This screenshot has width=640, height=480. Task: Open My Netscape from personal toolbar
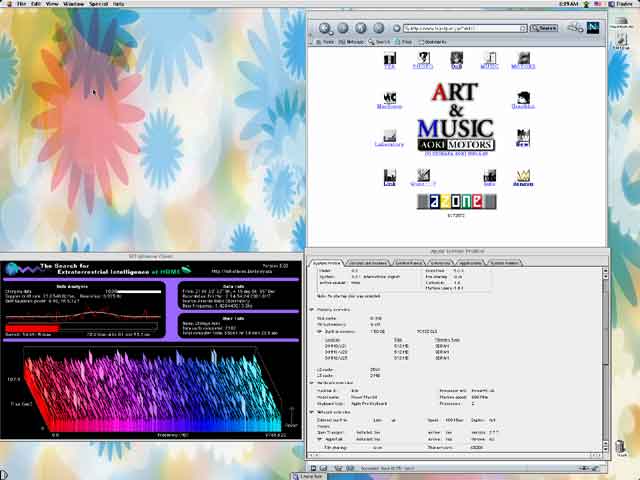(x=351, y=42)
